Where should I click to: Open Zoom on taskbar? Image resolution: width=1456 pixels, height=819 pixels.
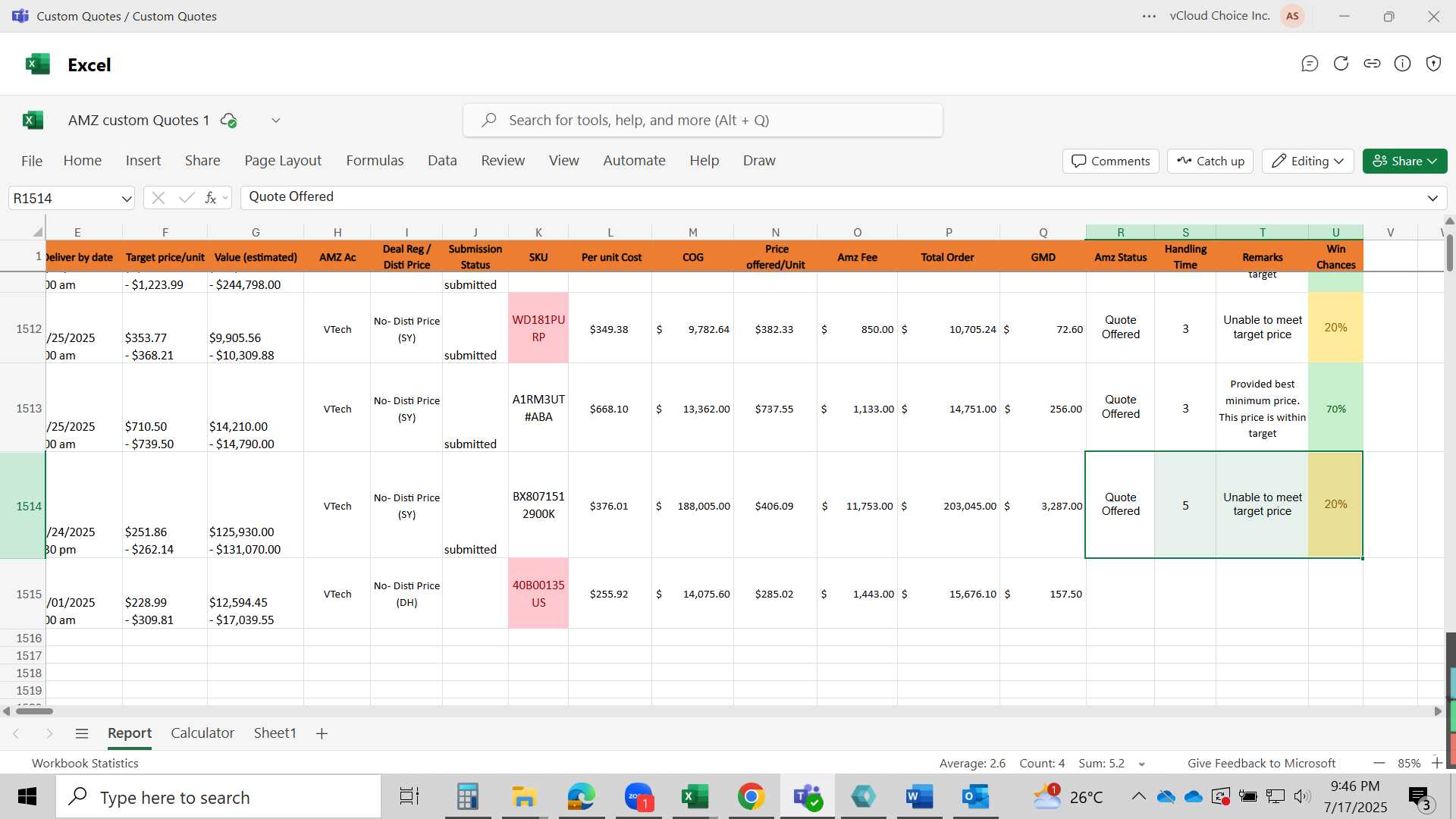click(639, 796)
